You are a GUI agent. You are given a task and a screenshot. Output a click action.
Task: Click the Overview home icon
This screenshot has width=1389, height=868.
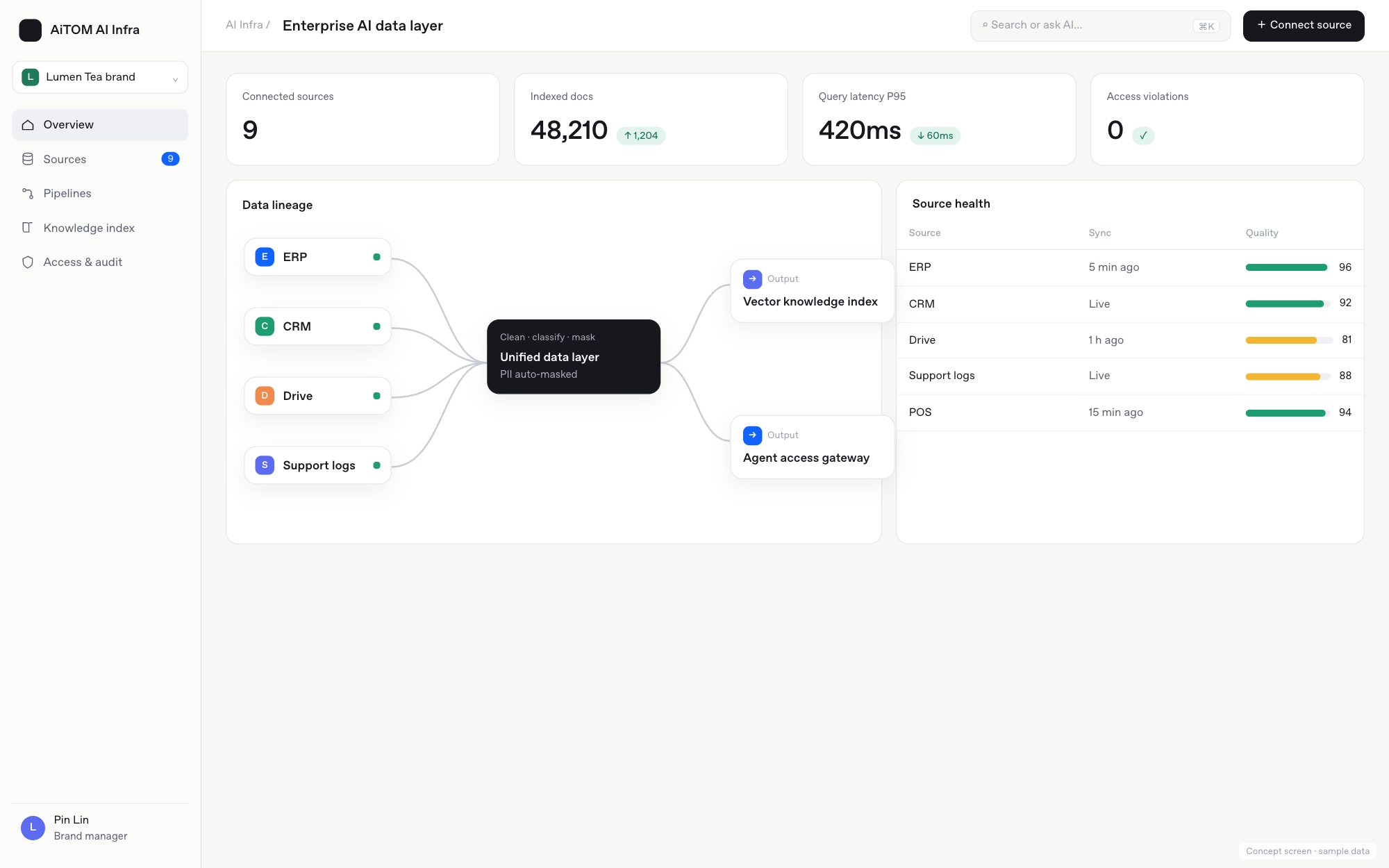[x=28, y=125]
